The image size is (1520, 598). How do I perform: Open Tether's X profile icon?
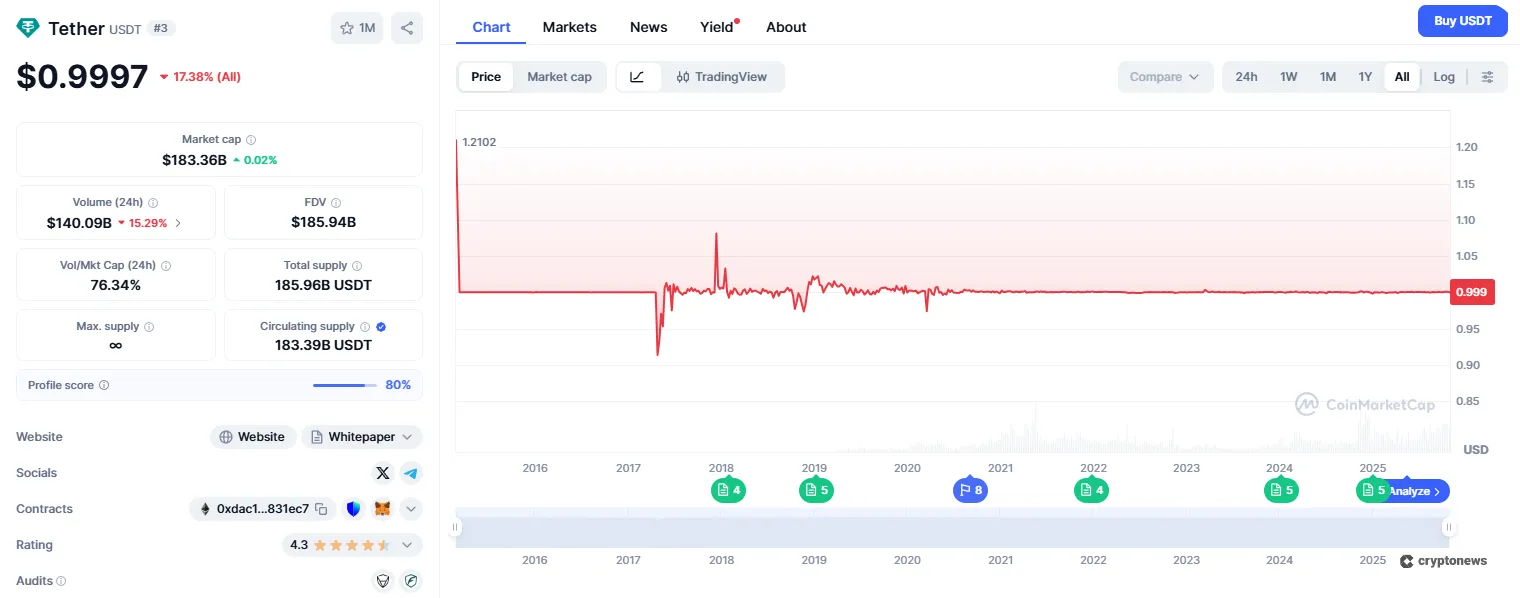click(x=383, y=472)
